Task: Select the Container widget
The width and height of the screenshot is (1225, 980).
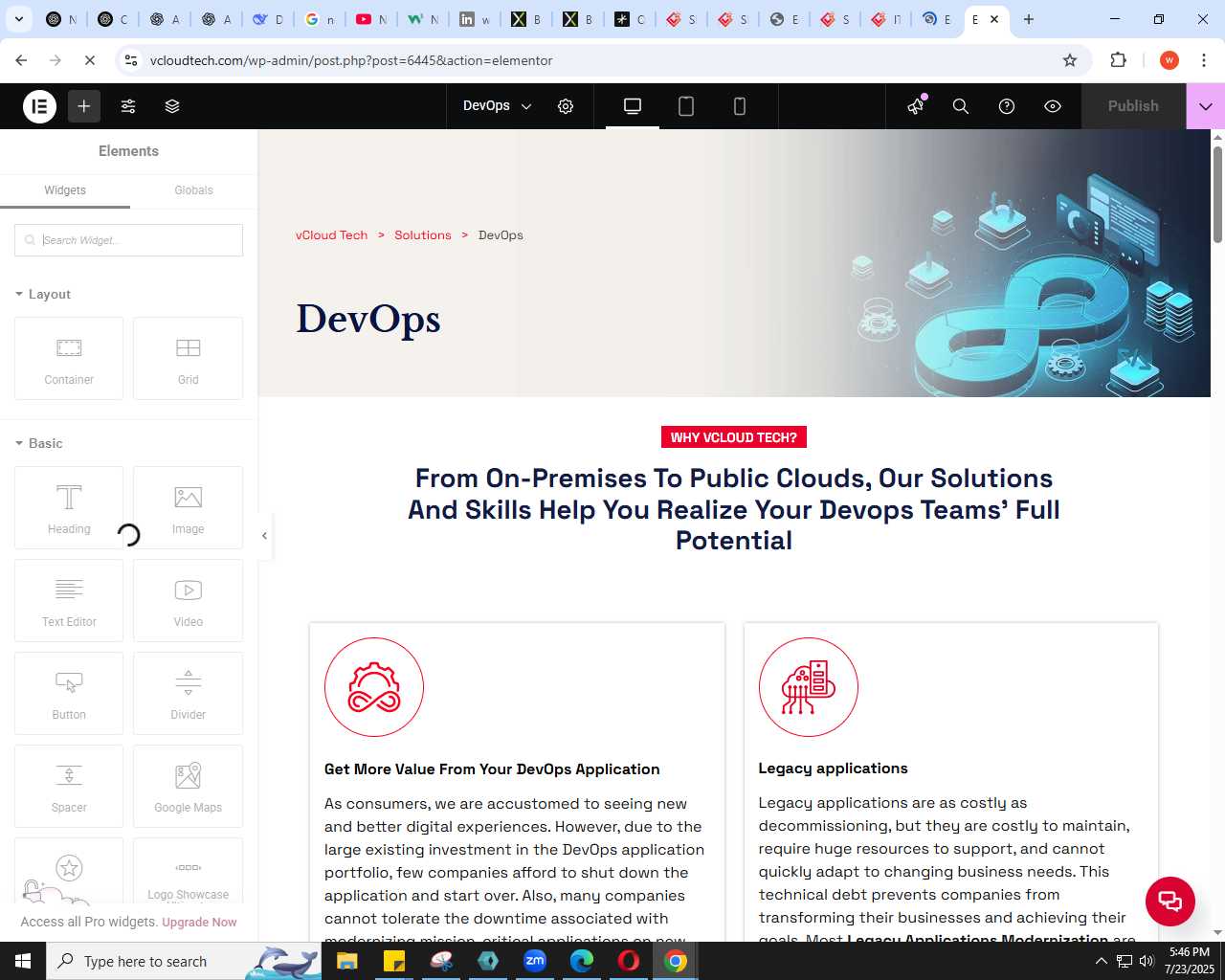Action: (x=69, y=359)
